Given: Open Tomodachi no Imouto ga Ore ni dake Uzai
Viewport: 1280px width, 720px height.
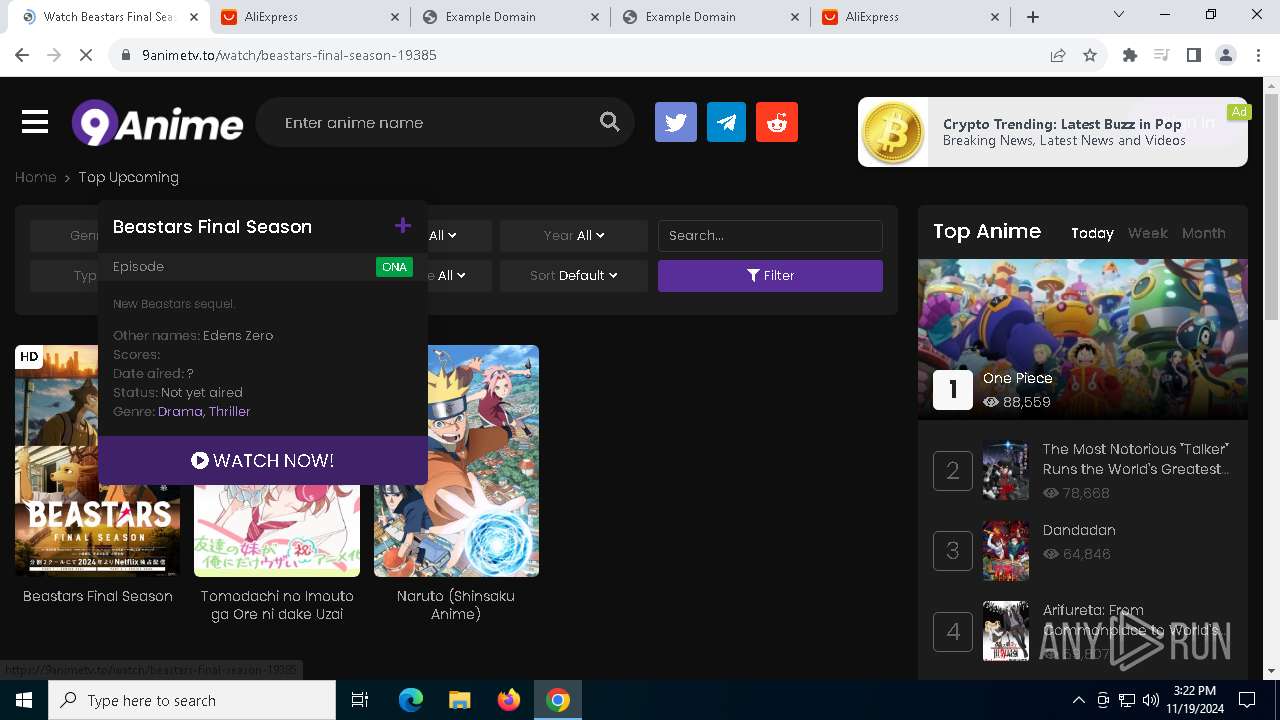Looking at the screenshot, I should pos(277,605).
